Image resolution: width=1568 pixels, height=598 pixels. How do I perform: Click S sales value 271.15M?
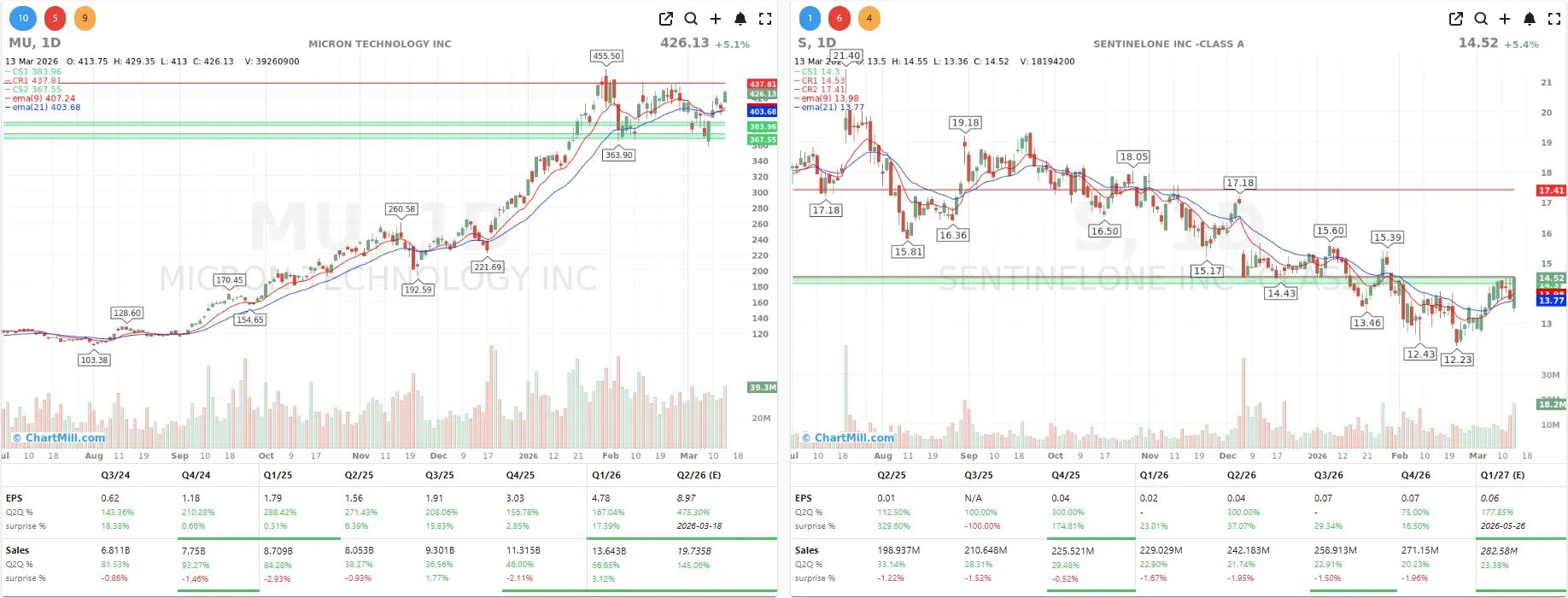point(1420,551)
